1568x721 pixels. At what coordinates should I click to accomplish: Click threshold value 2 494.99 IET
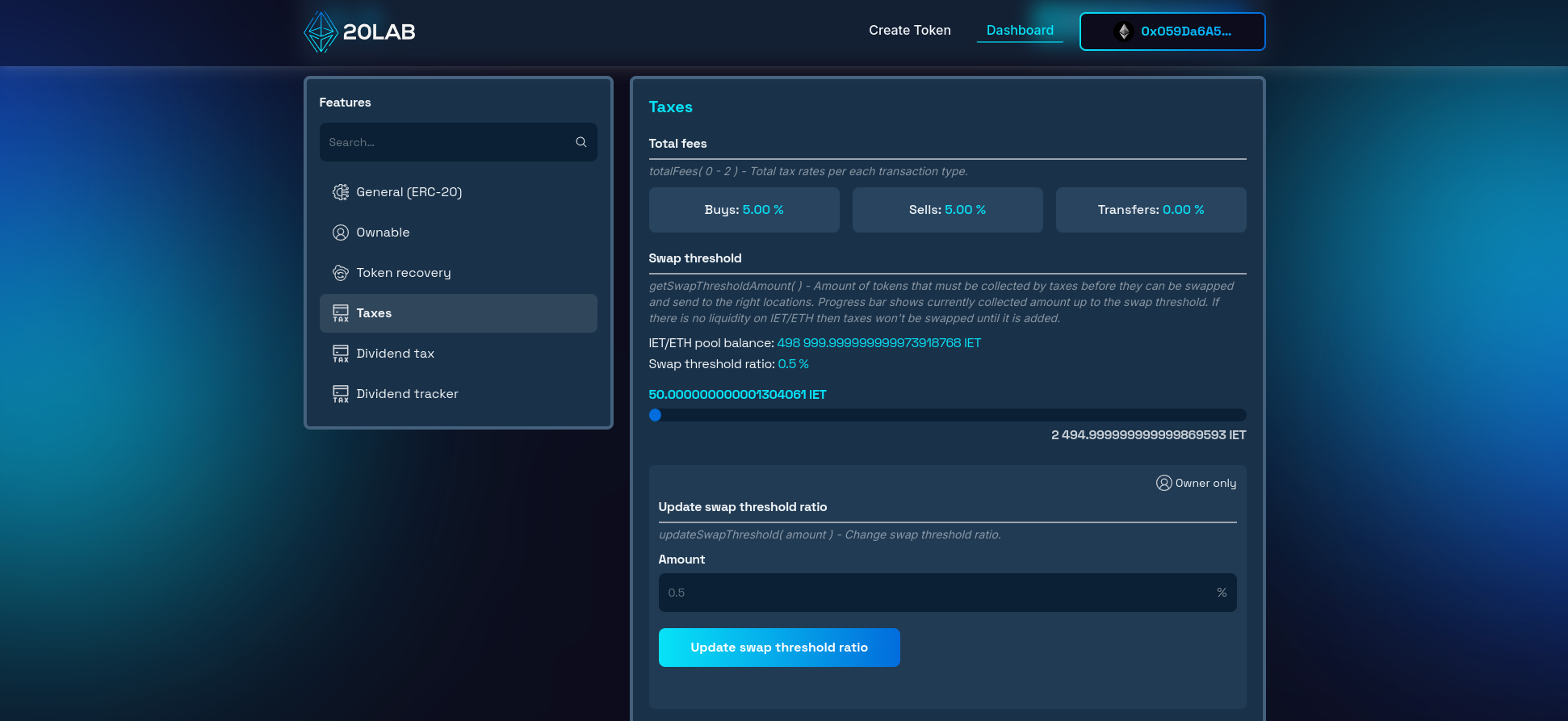1148,435
